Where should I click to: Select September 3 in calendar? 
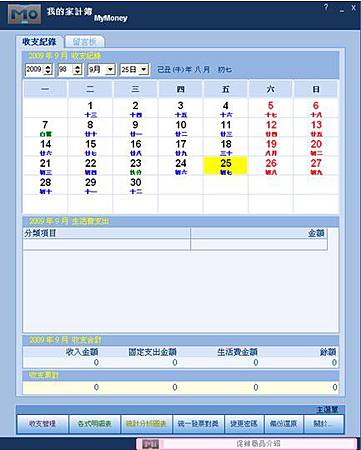(x=180, y=109)
